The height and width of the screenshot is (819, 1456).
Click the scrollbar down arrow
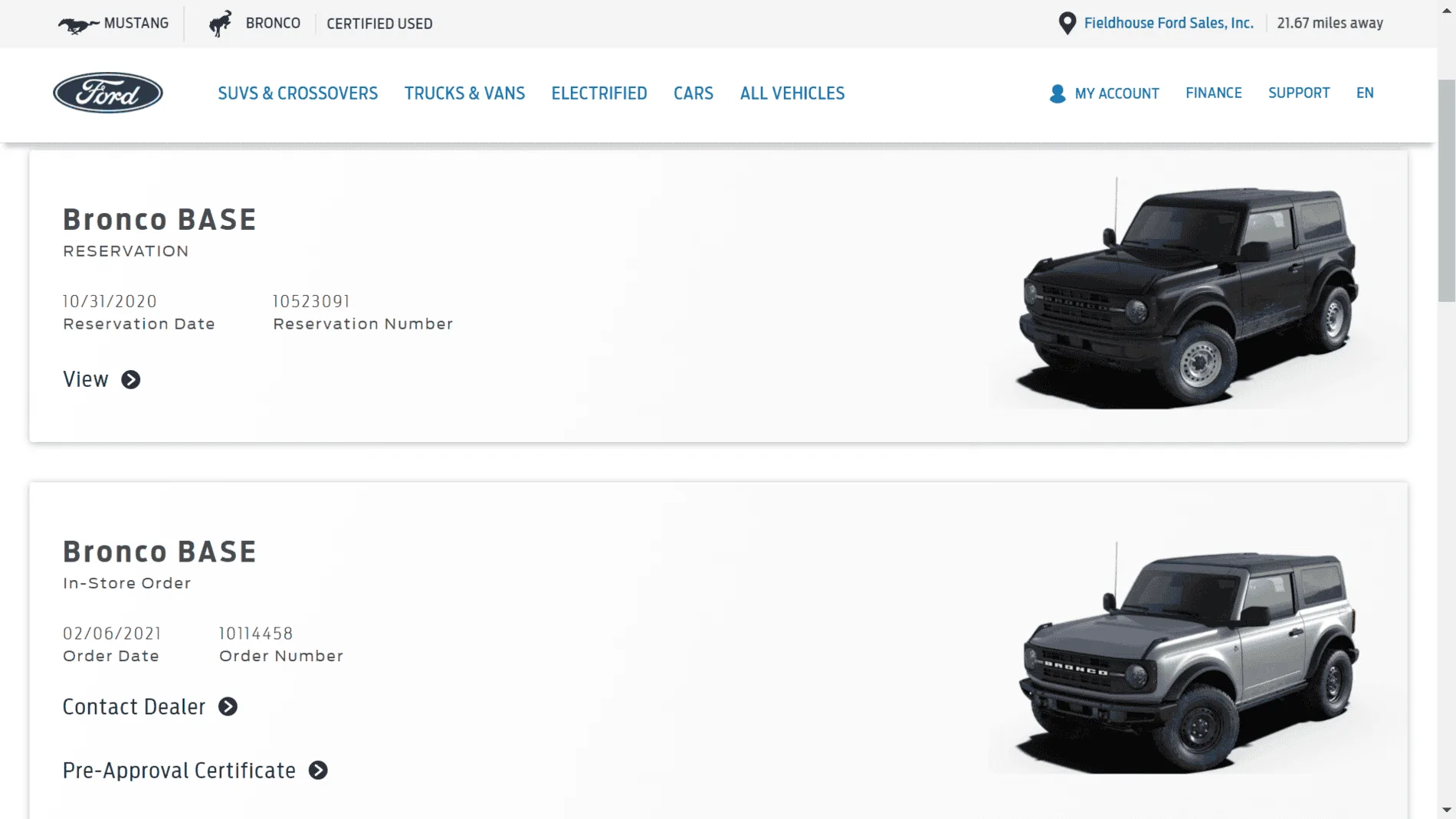point(1446,810)
